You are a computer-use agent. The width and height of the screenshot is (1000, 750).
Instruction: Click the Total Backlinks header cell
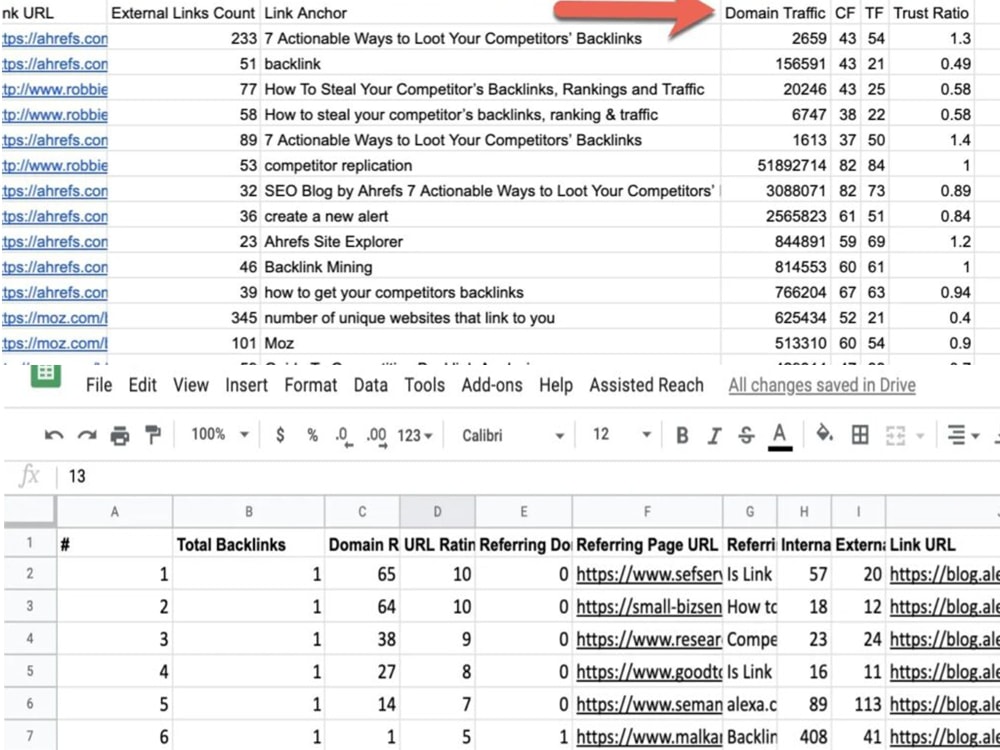pyautogui.click(x=248, y=543)
